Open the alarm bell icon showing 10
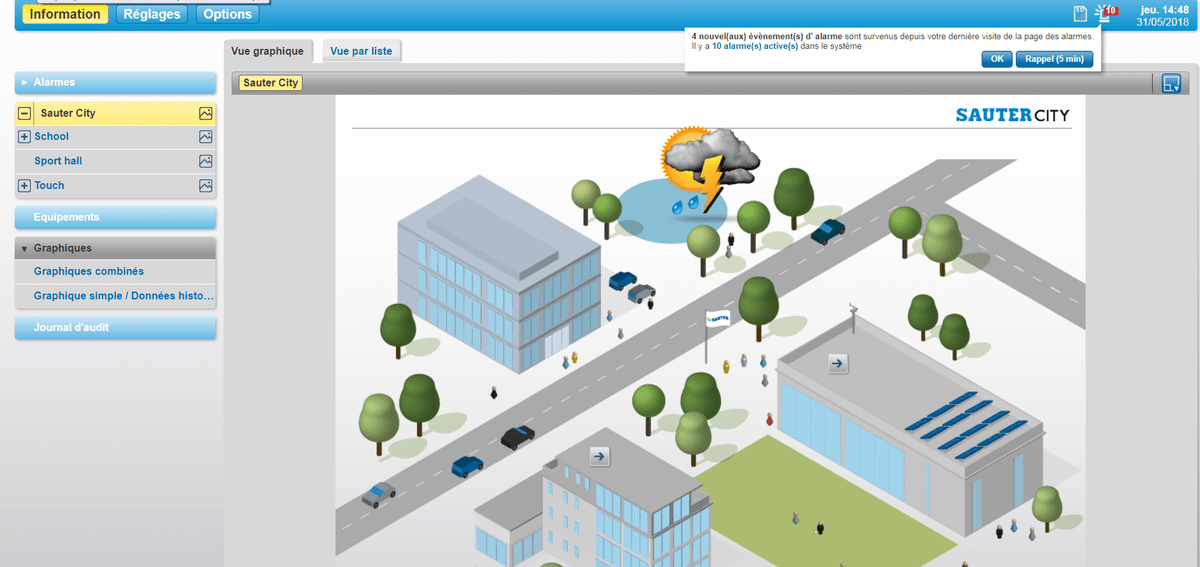1200x567 pixels. [x=1104, y=13]
